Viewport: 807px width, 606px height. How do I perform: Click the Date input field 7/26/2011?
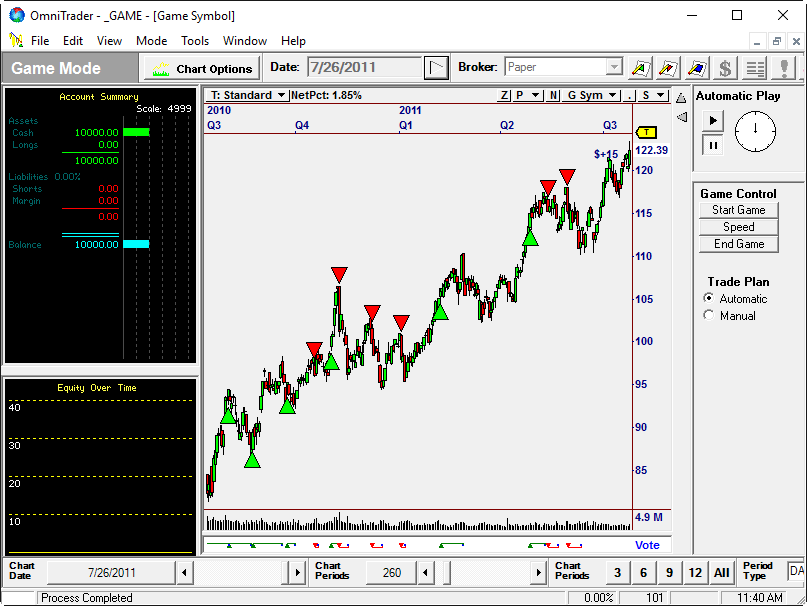(364, 67)
